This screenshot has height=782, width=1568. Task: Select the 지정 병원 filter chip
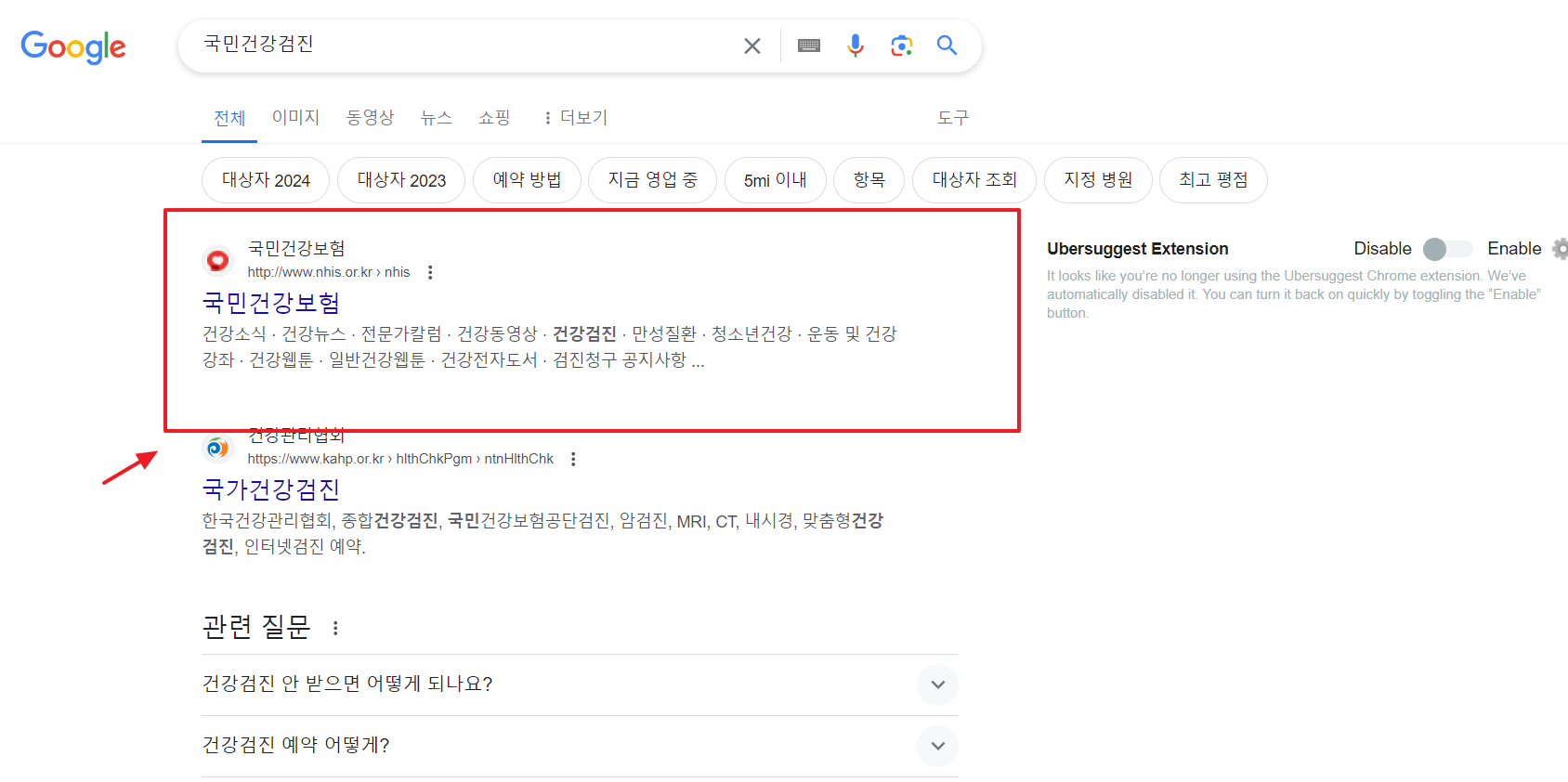pyautogui.click(x=1098, y=180)
